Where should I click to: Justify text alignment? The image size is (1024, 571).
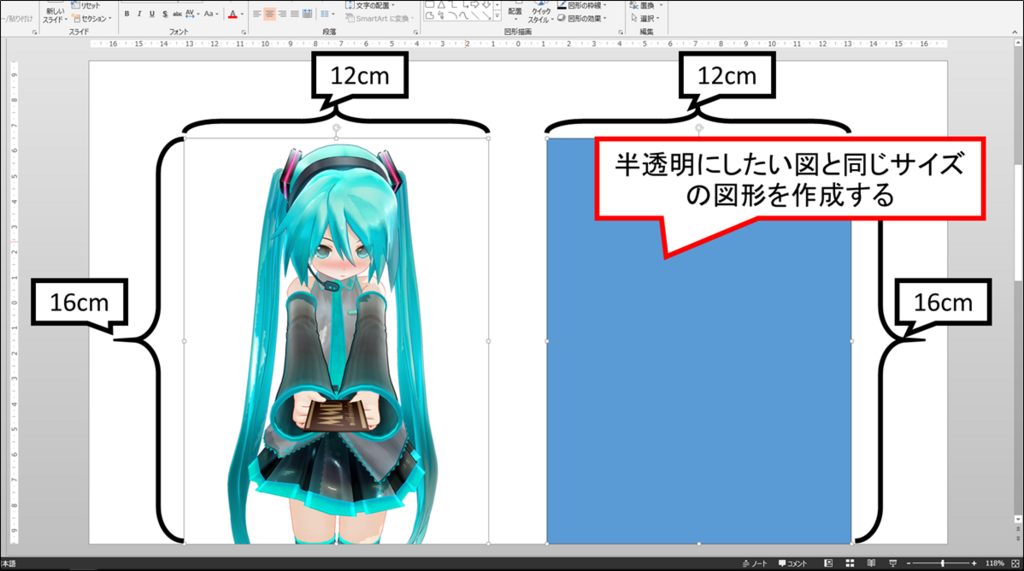click(x=295, y=14)
